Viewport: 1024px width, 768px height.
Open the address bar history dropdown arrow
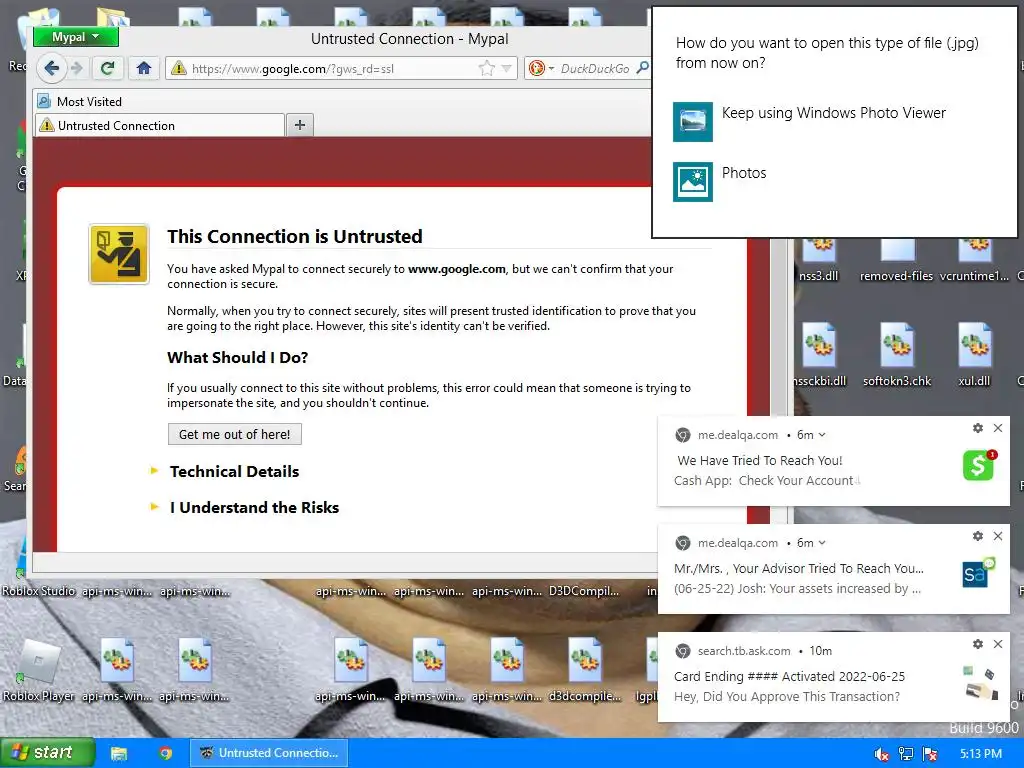click(507, 68)
